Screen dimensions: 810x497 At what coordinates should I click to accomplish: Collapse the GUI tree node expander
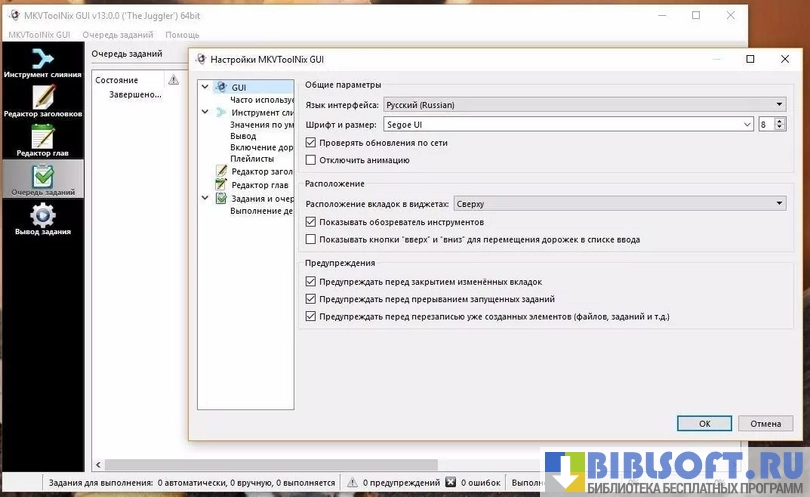(x=205, y=87)
